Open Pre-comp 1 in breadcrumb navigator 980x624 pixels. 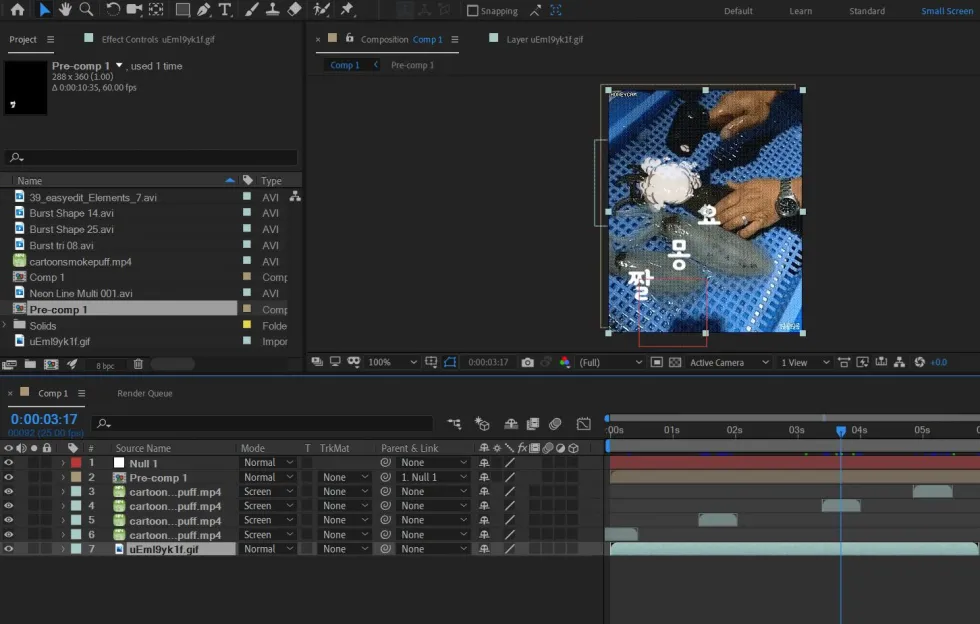(412, 65)
